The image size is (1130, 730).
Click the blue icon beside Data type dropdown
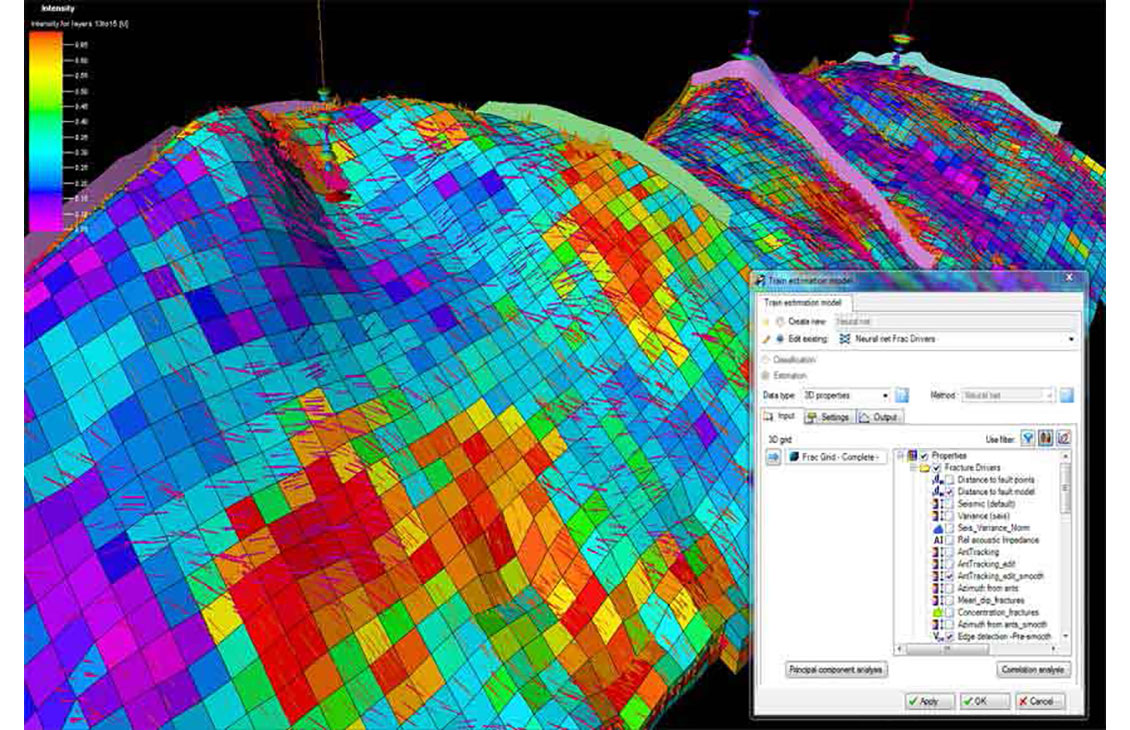[902, 395]
